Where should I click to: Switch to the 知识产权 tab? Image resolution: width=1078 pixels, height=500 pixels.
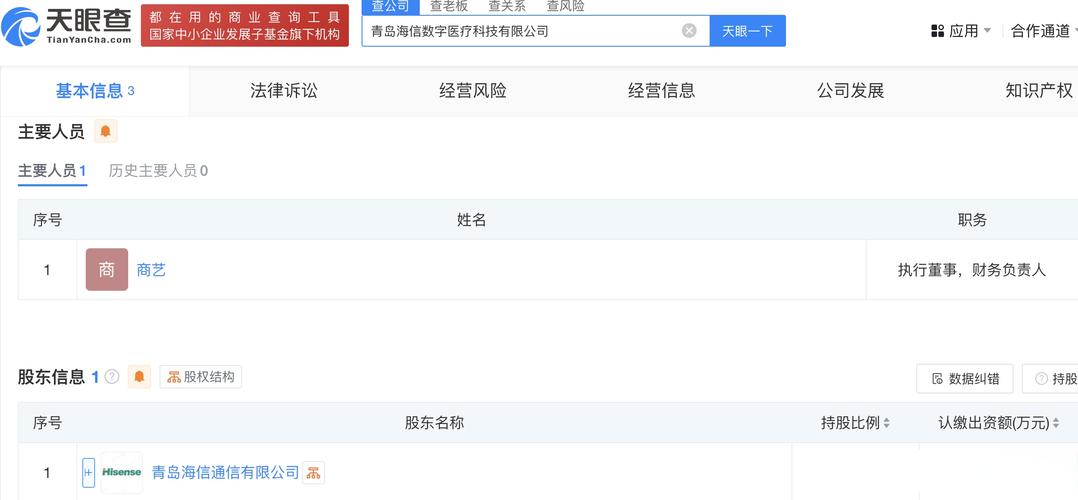coord(1039,91)
